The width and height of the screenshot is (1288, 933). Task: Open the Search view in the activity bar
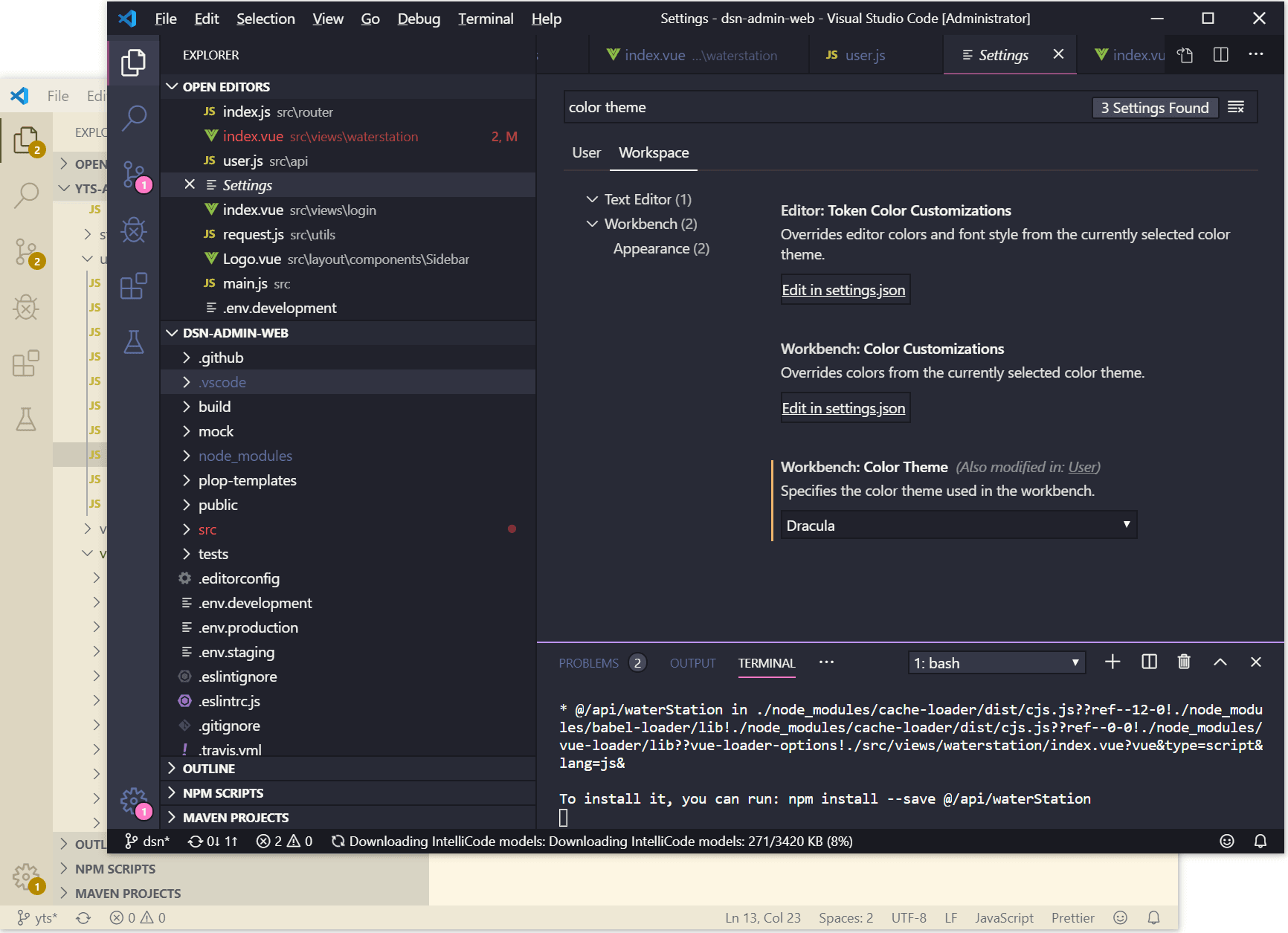(x=134, y=118)
